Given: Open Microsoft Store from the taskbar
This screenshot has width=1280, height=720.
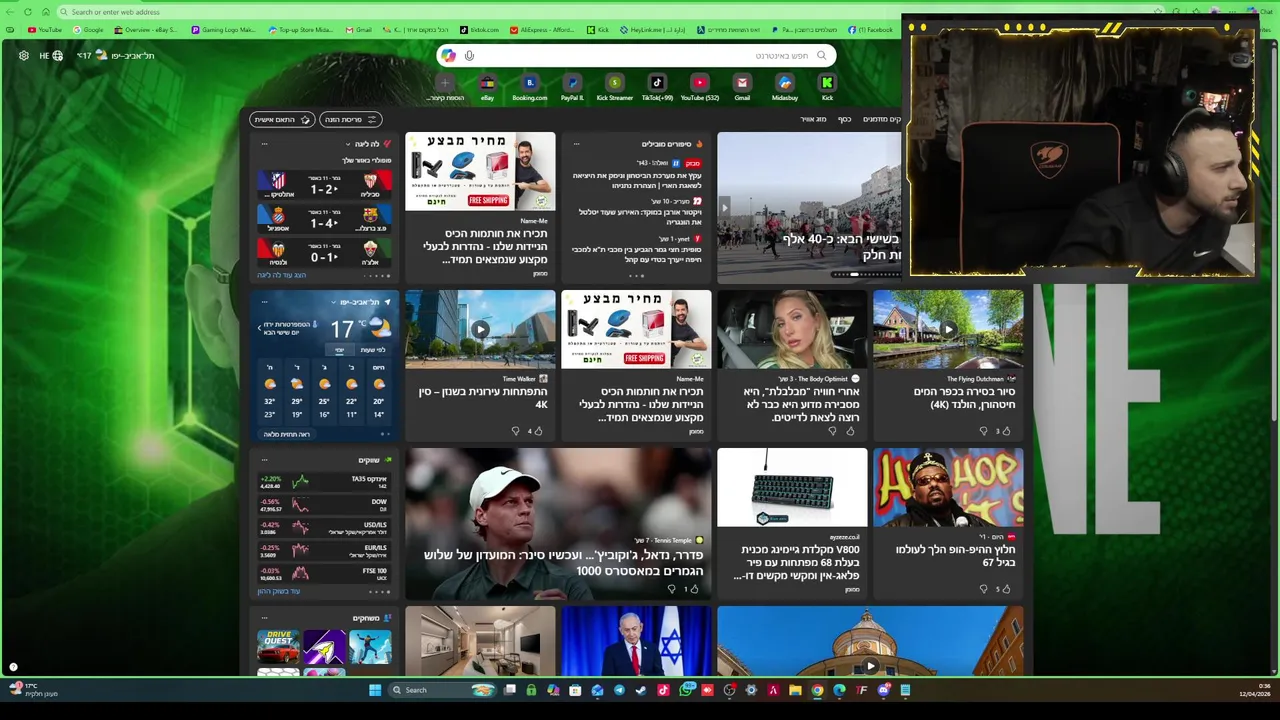Looking at the screenshot, I should tap(575, 690).
